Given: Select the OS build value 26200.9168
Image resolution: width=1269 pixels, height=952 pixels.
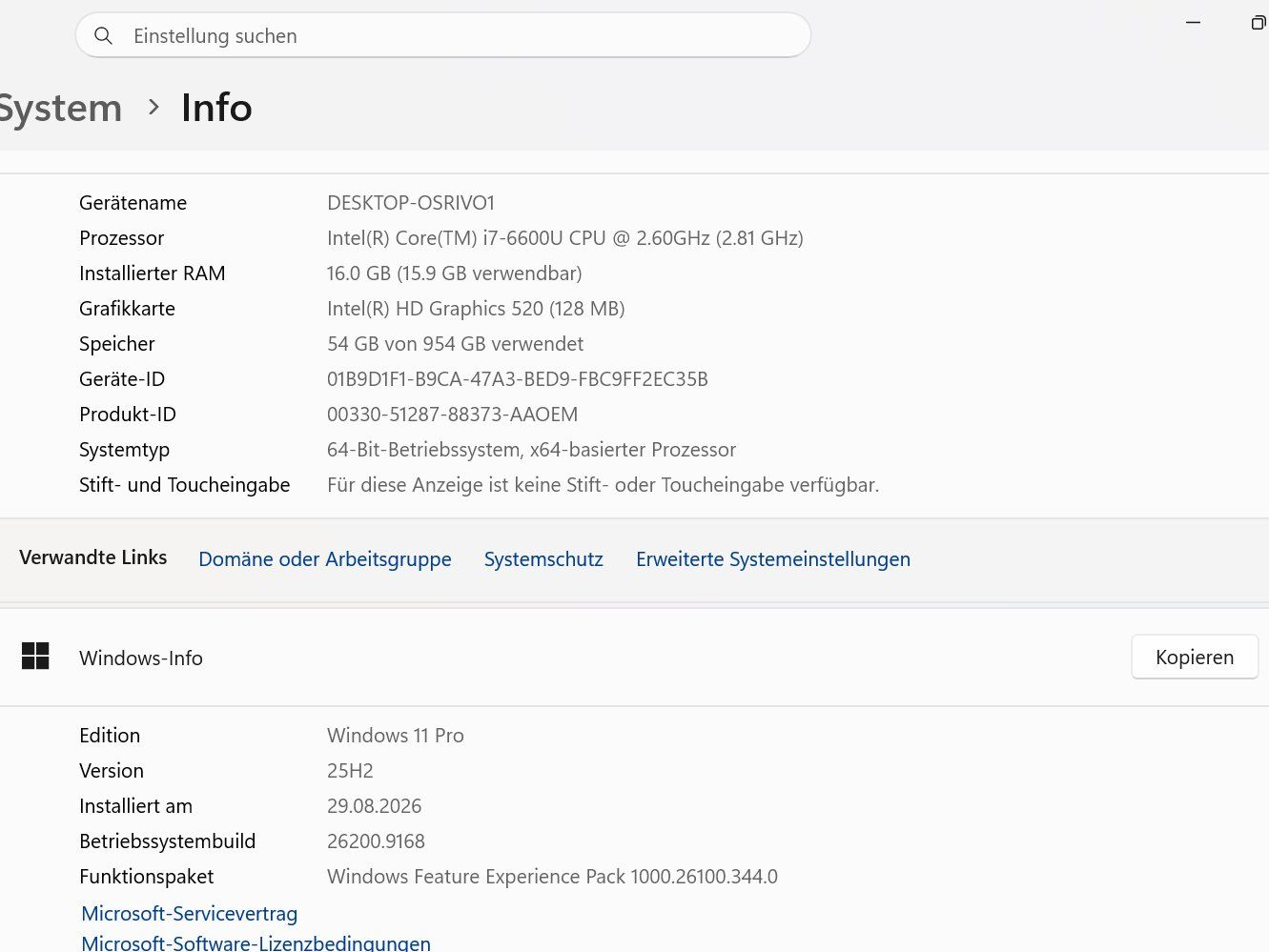Looking at the screenshot, I should pyautogui.click(x=377, y=841).
